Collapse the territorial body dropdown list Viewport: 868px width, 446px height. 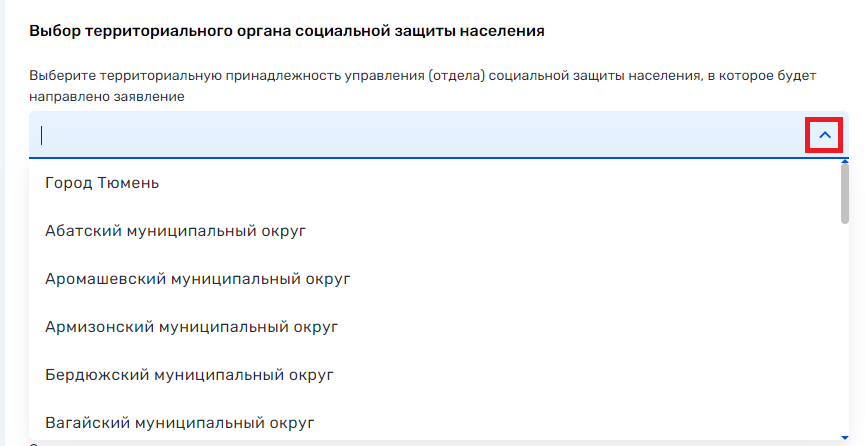[x=824, y=135]
